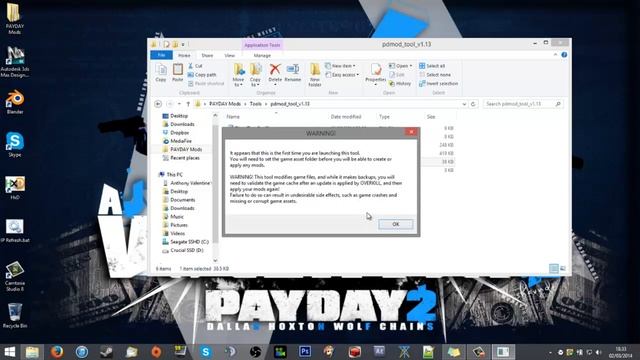The image size is (640, 360).
Task: Click the Application Tools contextual tab
Action: (262, 45)
